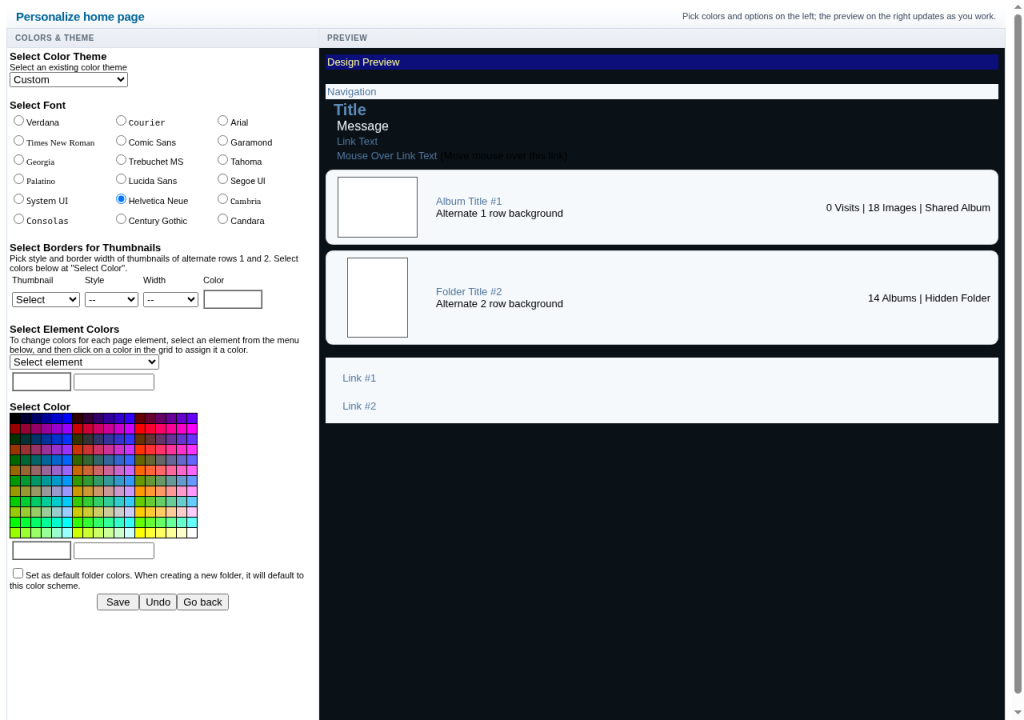Click the Title text in preview
Viewport: 1024px width, 720px height.
tap(350, 110)
